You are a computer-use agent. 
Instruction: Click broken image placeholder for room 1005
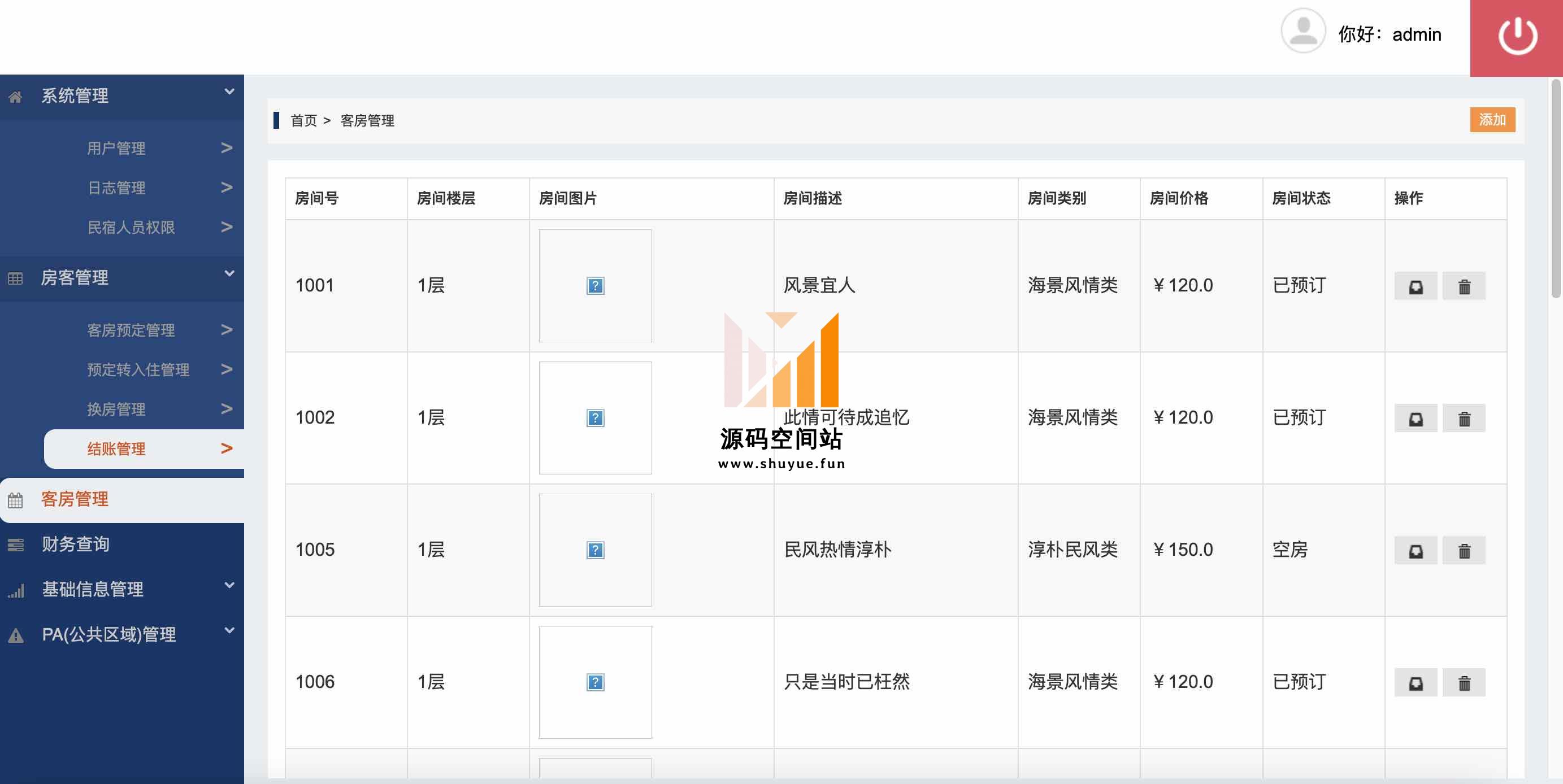595,550
